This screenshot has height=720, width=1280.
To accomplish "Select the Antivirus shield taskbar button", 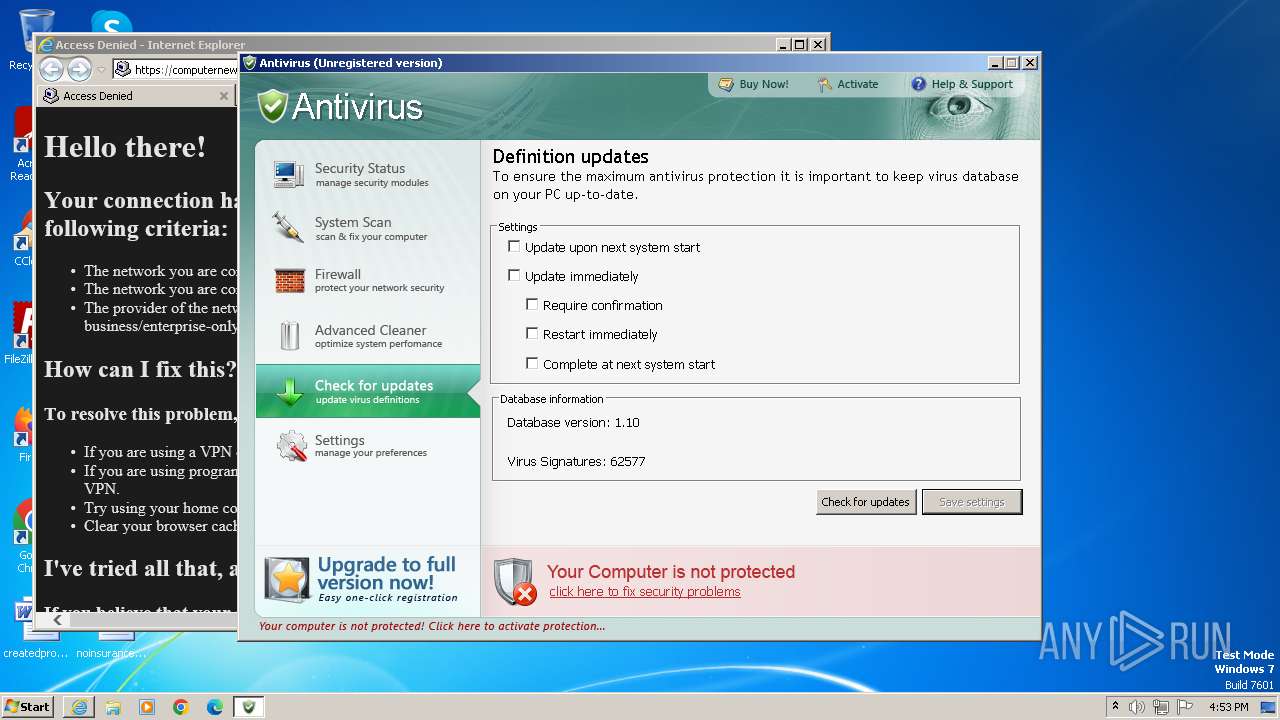I will (x=249, y=707).
